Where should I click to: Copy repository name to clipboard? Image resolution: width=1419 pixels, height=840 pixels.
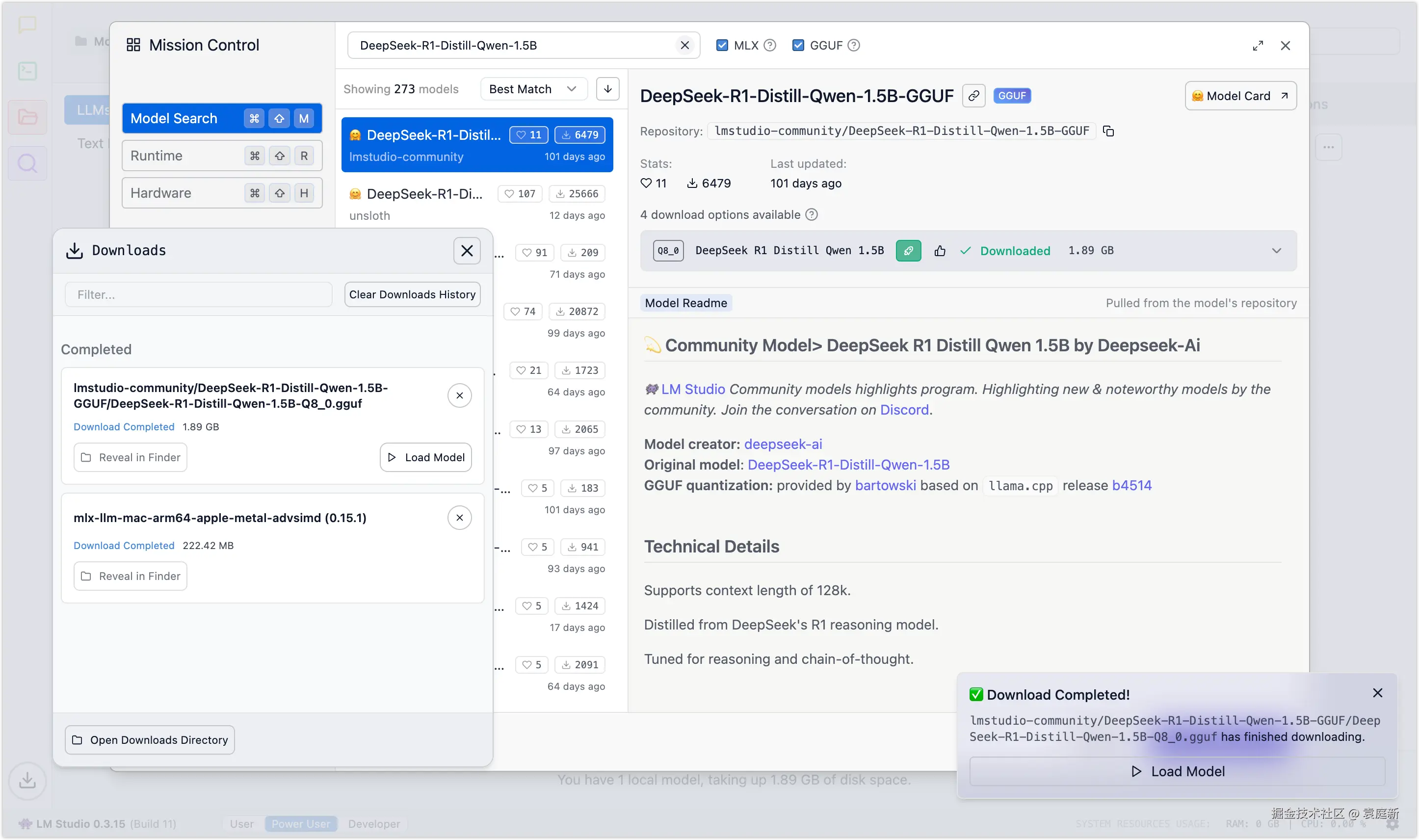pyautogui.click(x=1108, y=131)
